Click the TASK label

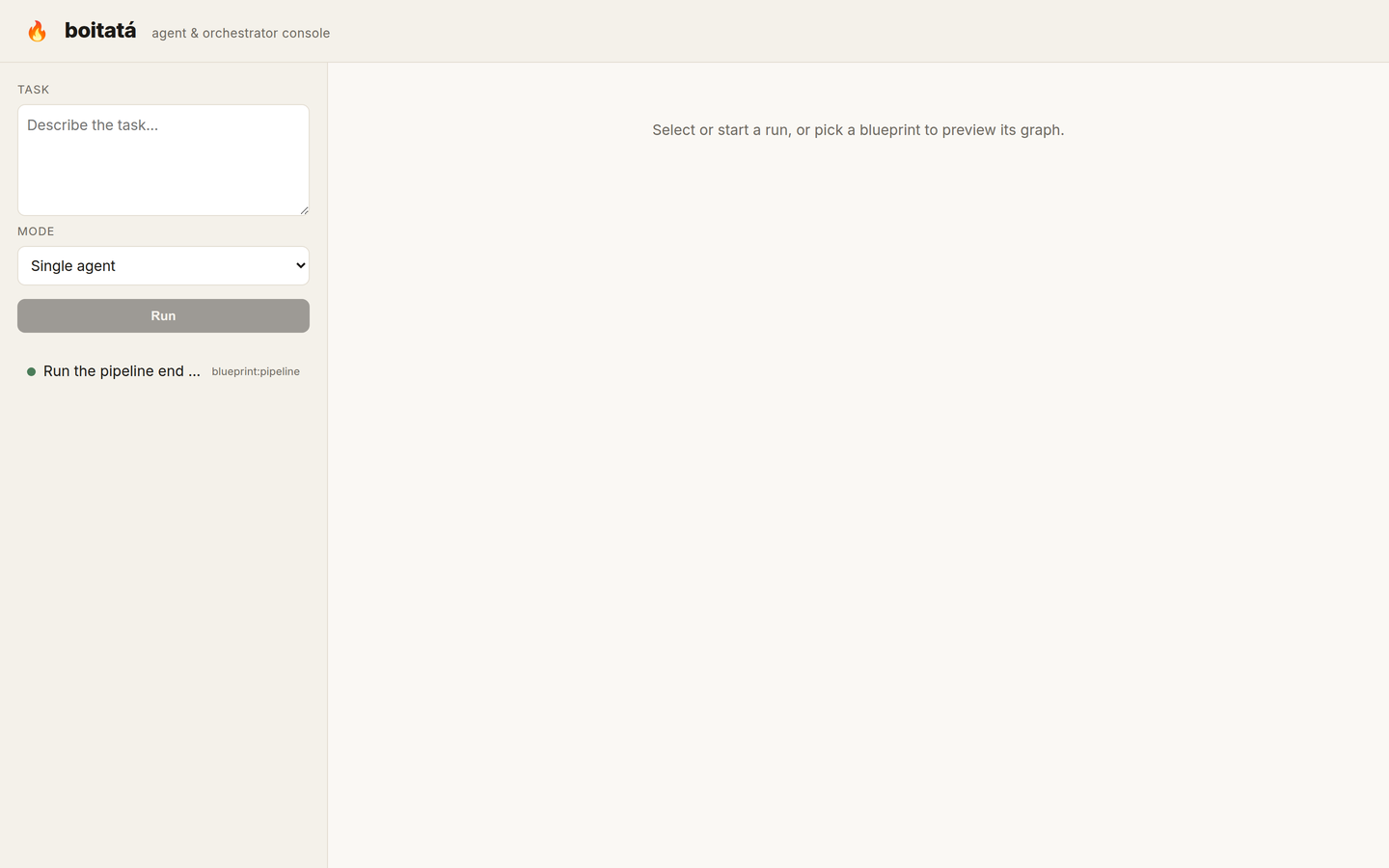[33, 90]
